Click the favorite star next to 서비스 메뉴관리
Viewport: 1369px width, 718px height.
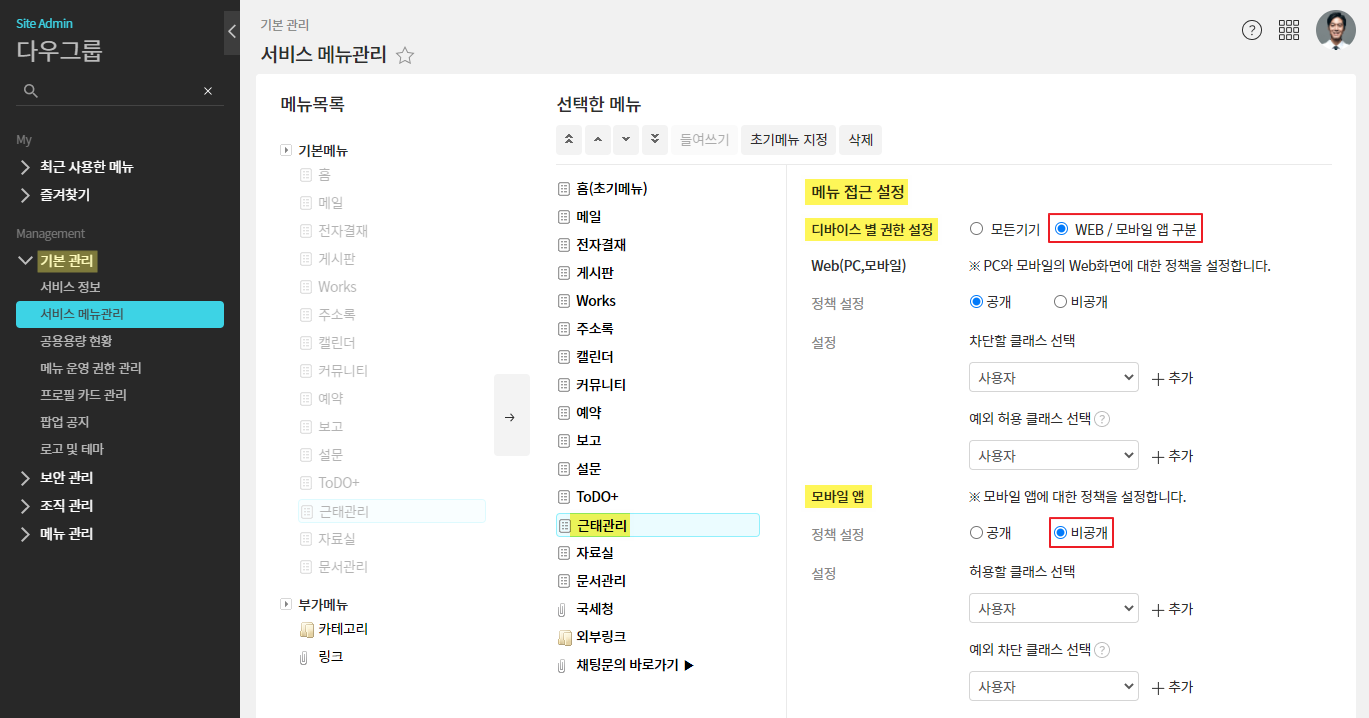(x=405, y=56)
